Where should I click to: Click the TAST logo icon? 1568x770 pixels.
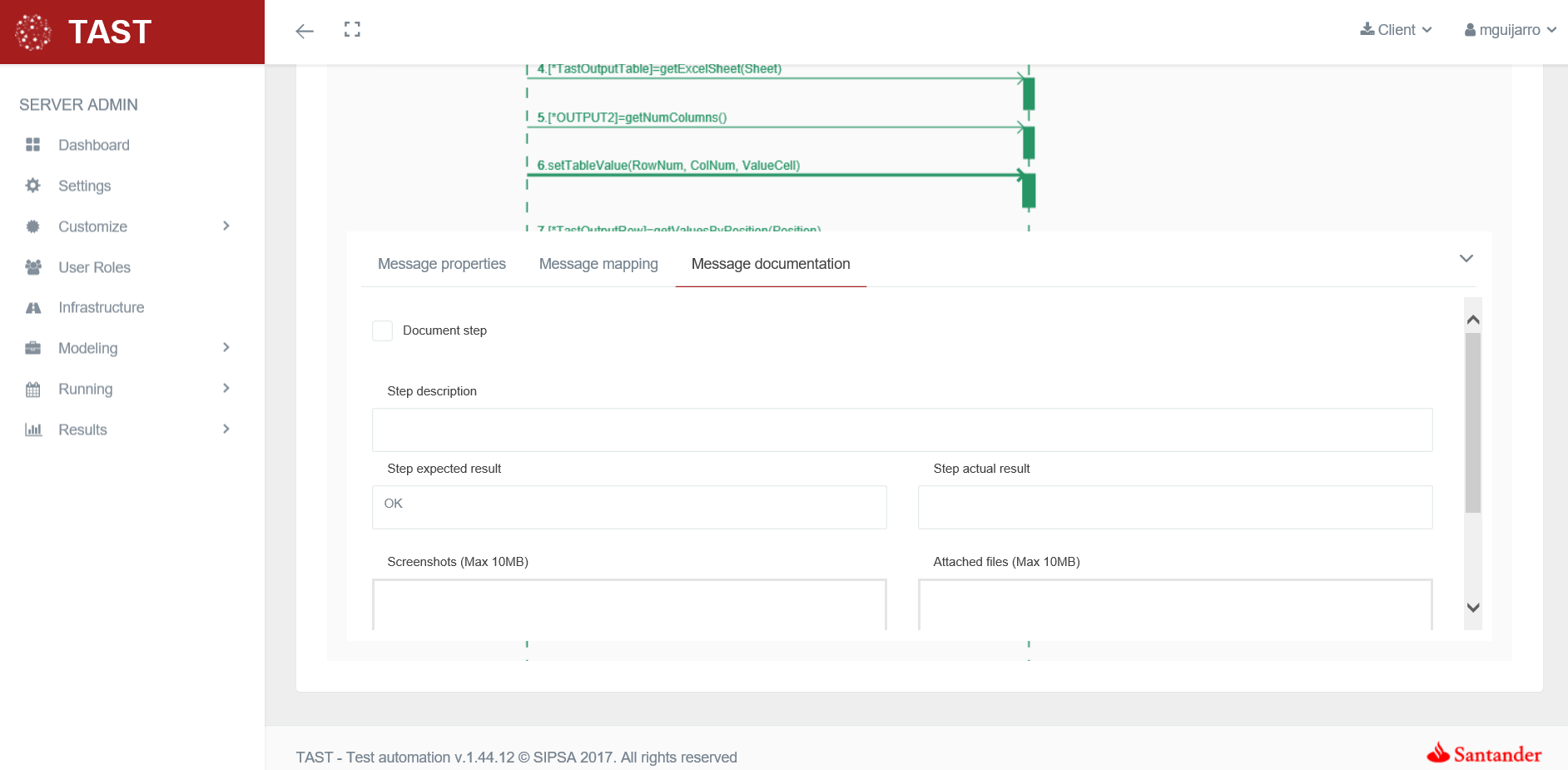33,32
